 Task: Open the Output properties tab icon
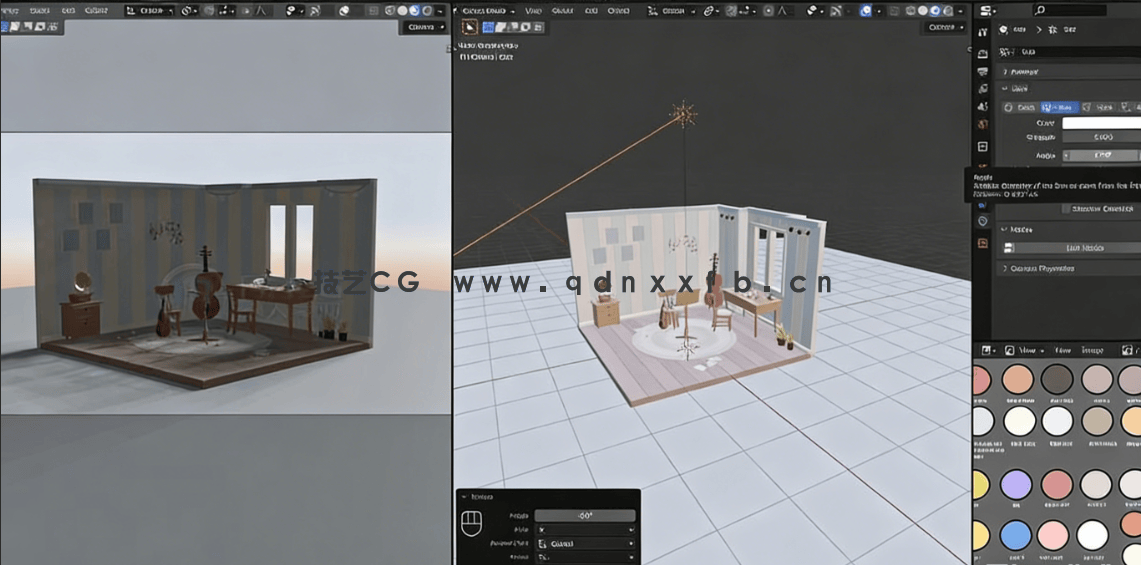983,71
